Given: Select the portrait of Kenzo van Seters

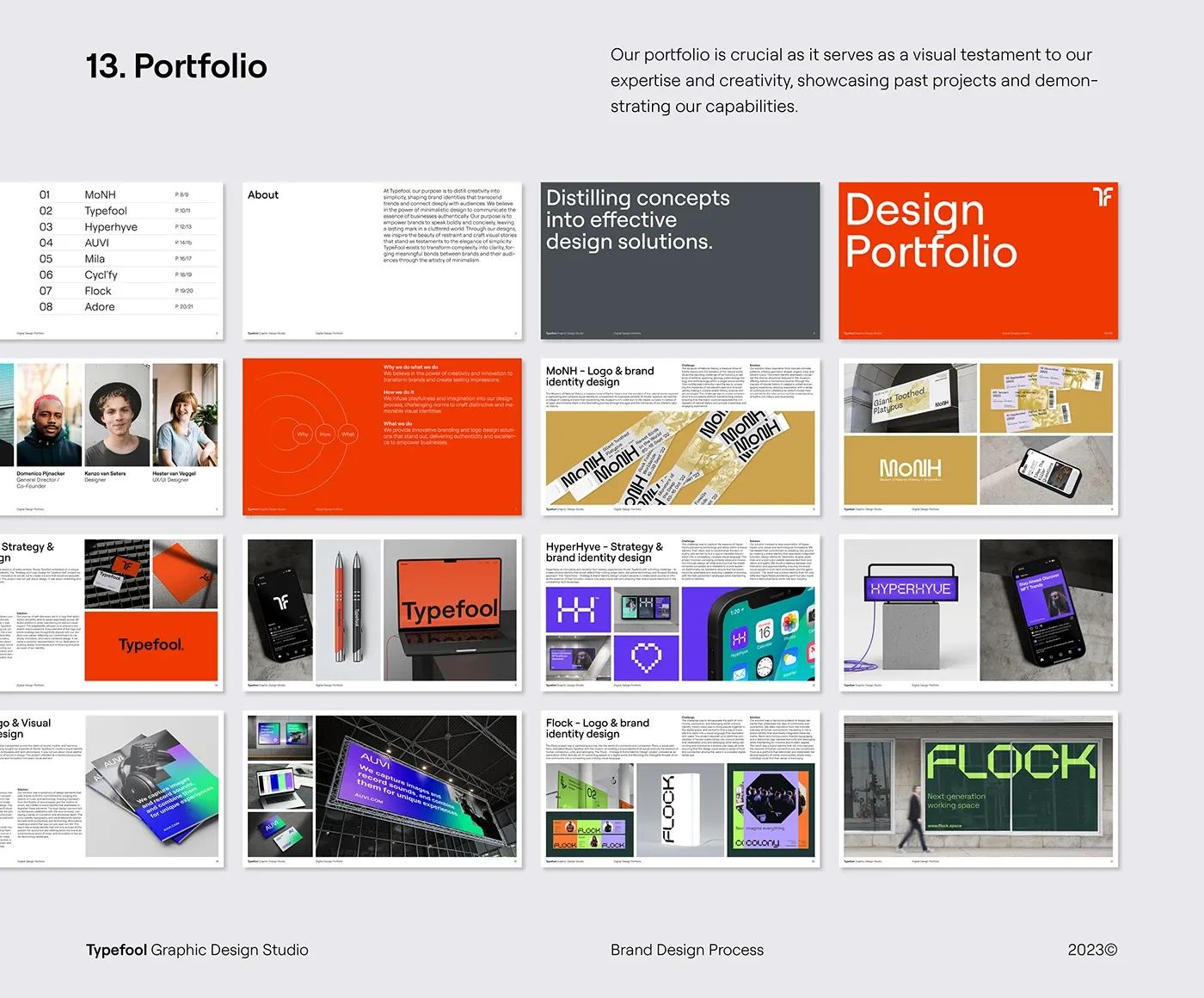Looking at the screenshot, I should click(117, 415).
